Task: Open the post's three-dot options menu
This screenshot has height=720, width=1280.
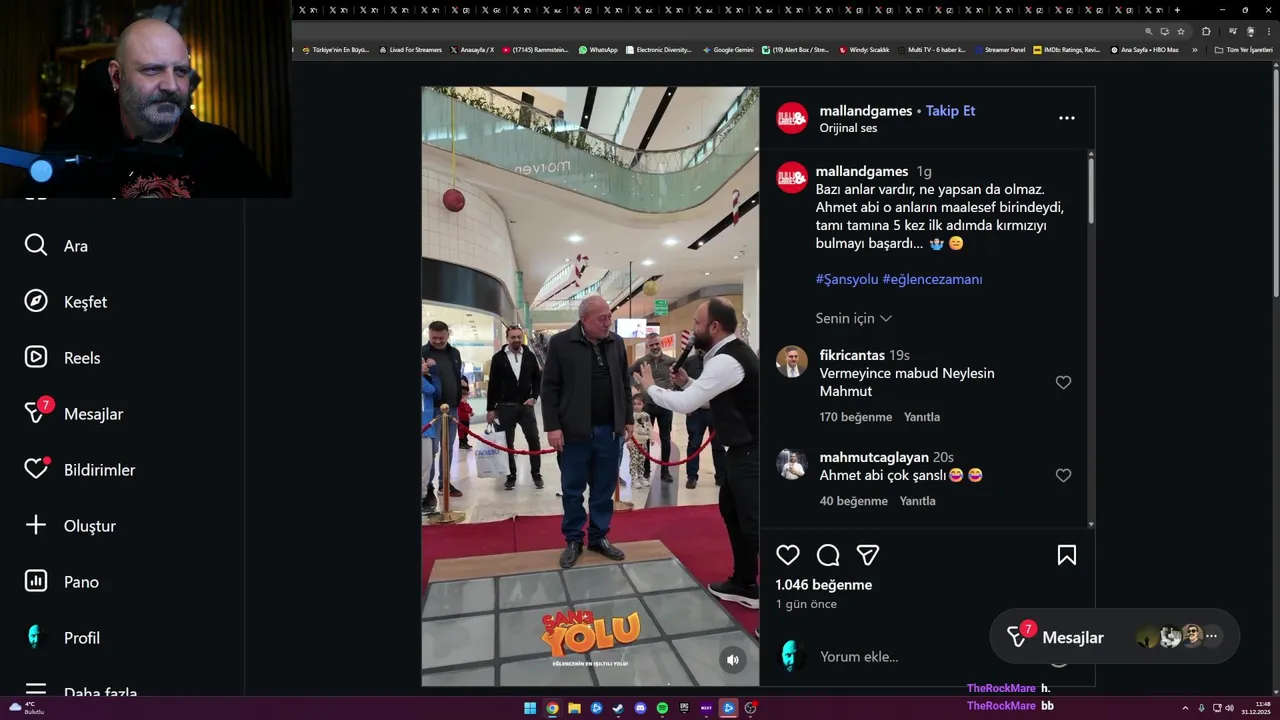Action: click(x=1067, y=118)
